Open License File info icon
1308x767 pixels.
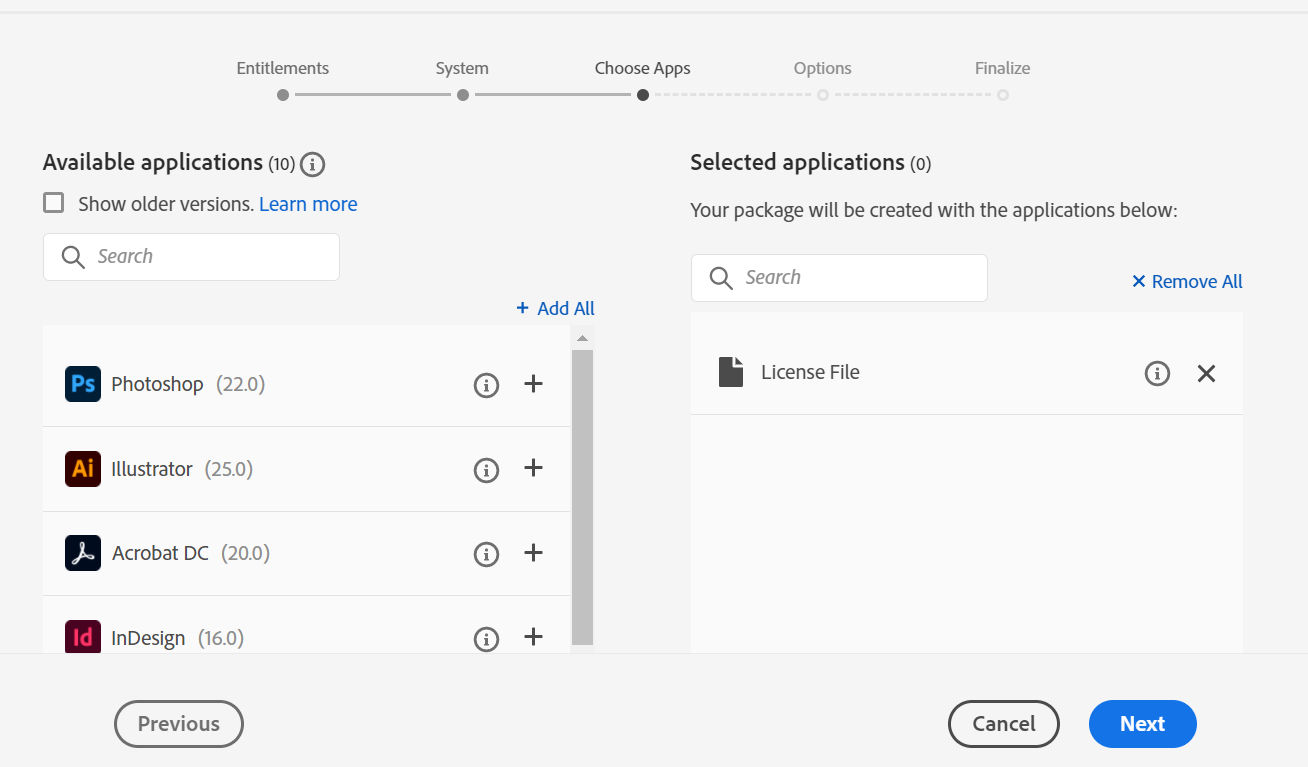coord(1157,373)
